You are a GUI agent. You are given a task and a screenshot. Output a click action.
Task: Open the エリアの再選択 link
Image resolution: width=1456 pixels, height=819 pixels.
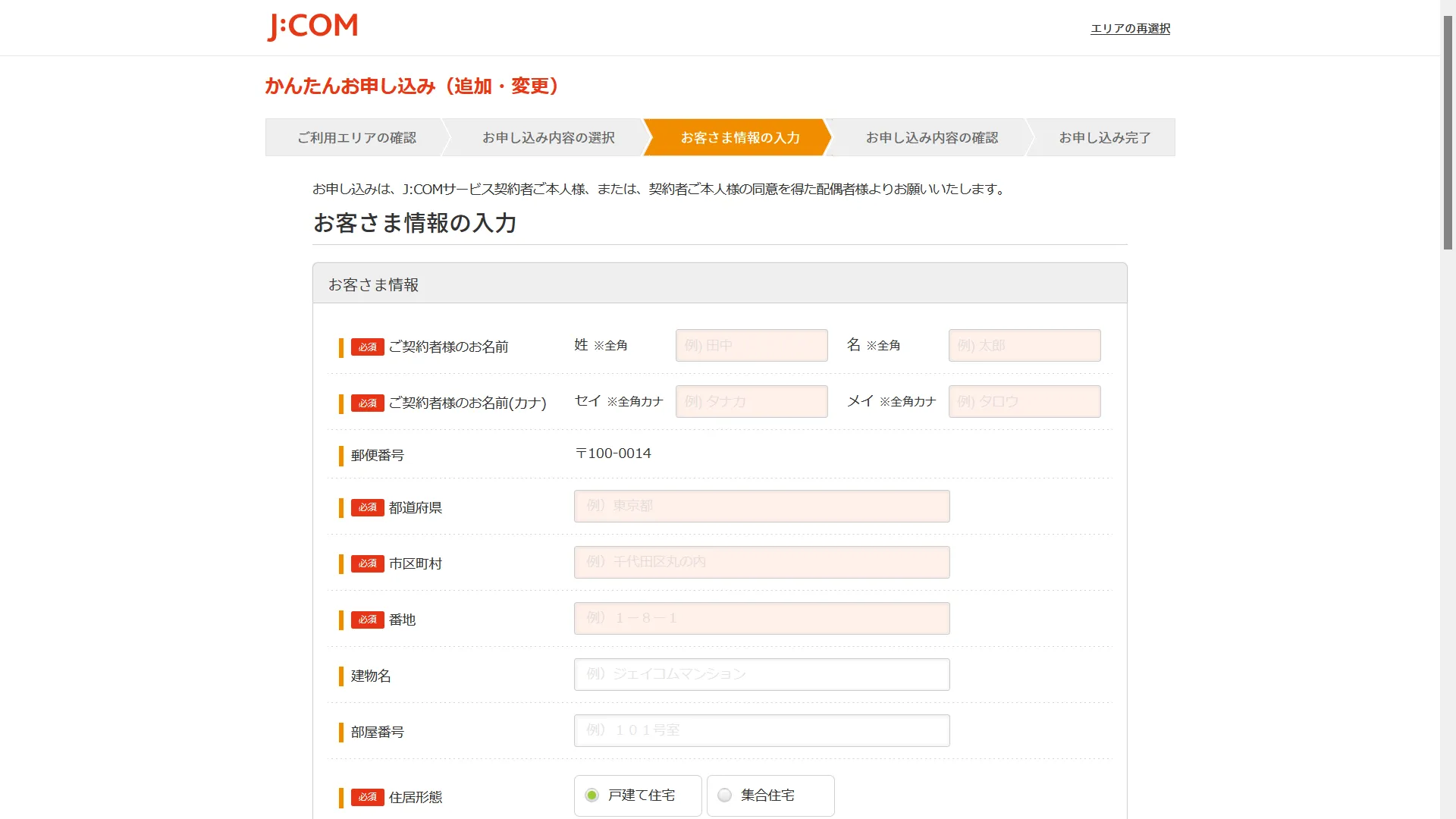point(1129,28)
